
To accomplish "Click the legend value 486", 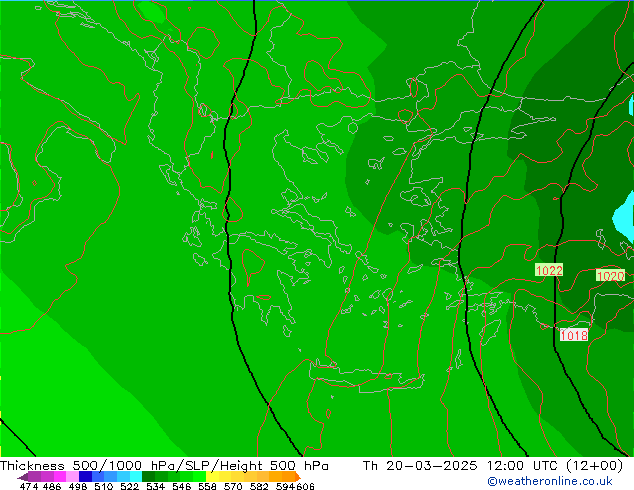I will tap(52, 486).
